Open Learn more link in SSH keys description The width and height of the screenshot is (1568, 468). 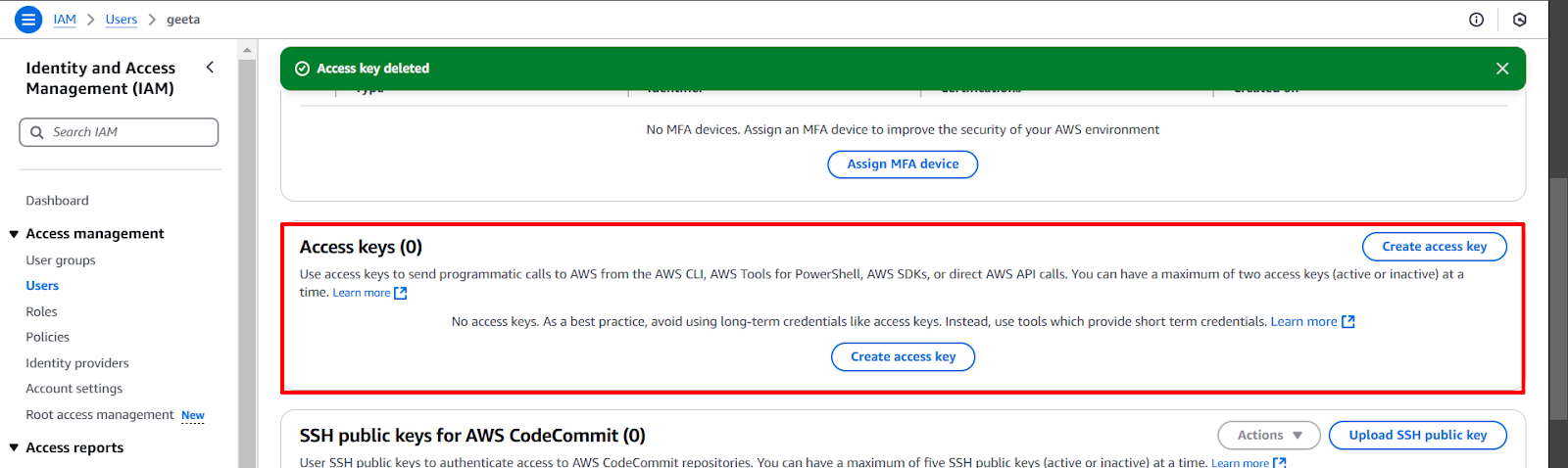tap(1240, 462)
